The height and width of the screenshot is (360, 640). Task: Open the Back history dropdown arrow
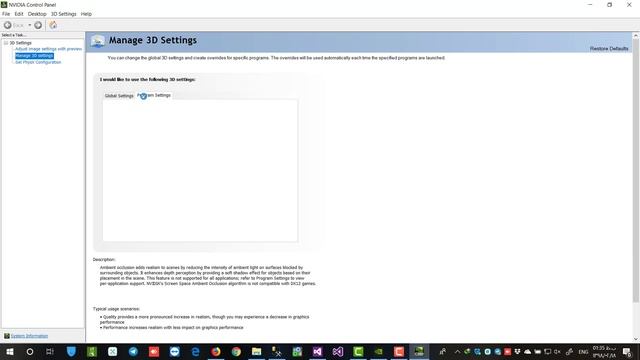(x=29, y=25)
